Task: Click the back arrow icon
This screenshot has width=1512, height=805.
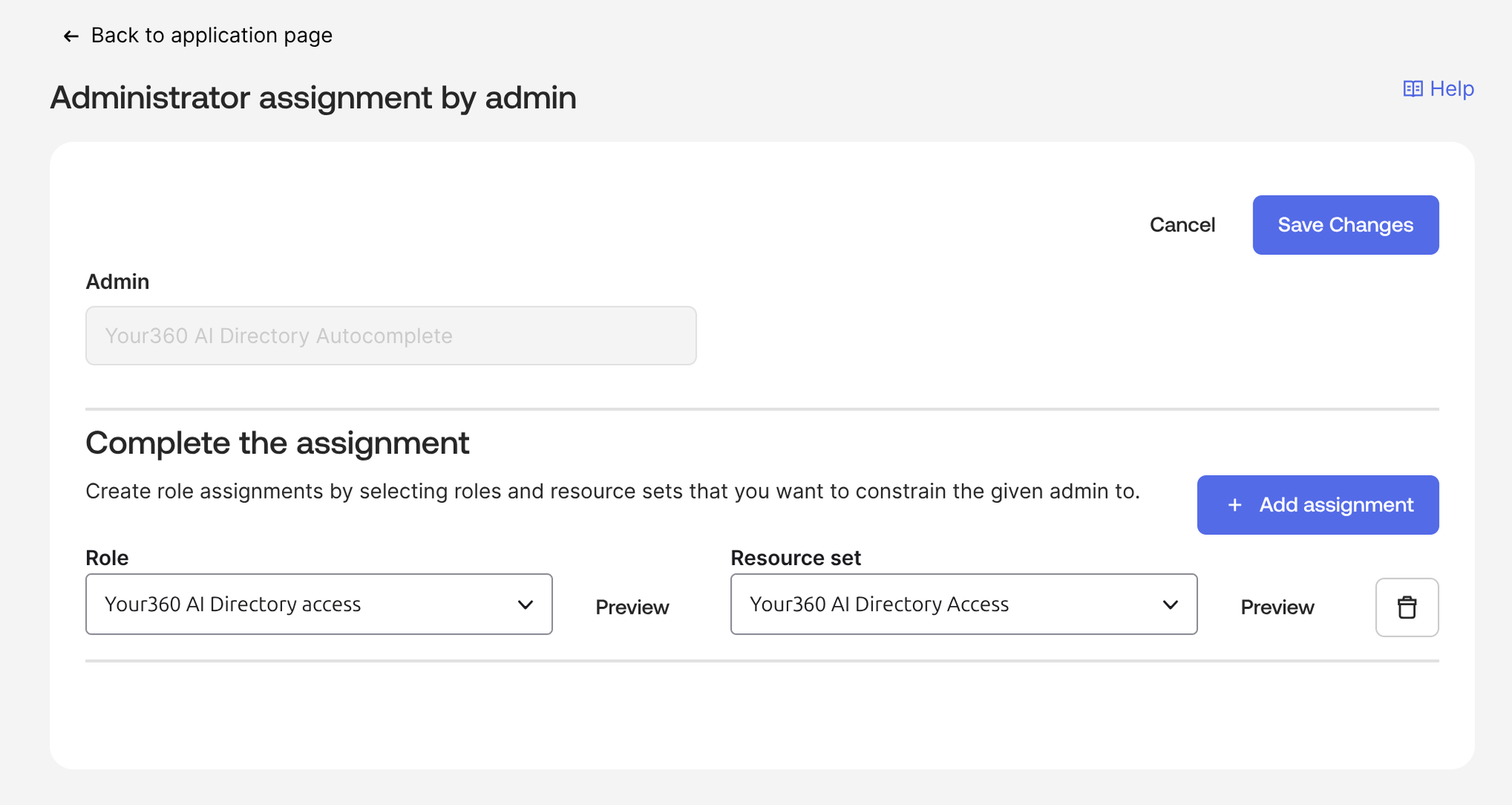Action: coord(71,36)
